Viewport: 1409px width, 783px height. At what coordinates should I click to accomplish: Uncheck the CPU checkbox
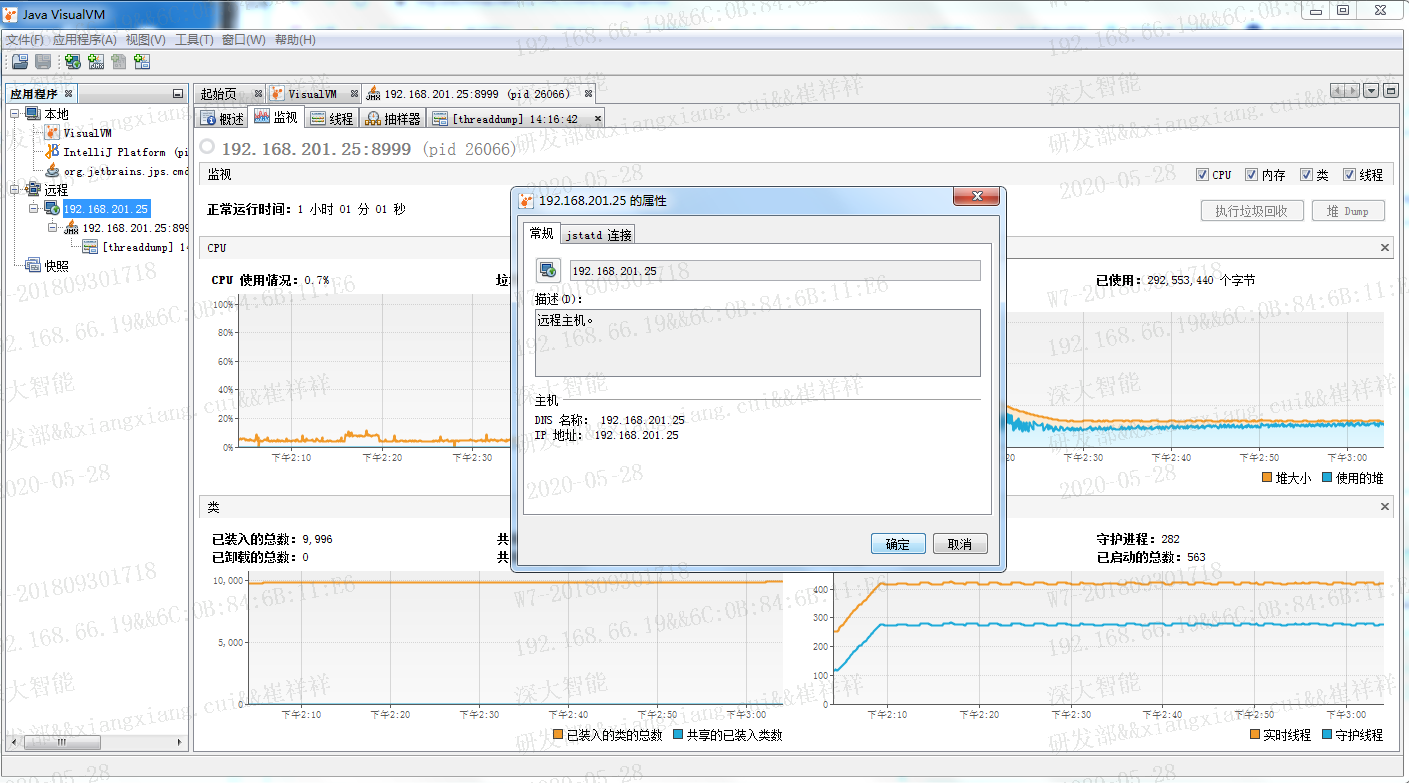[x=1202, y=175]
